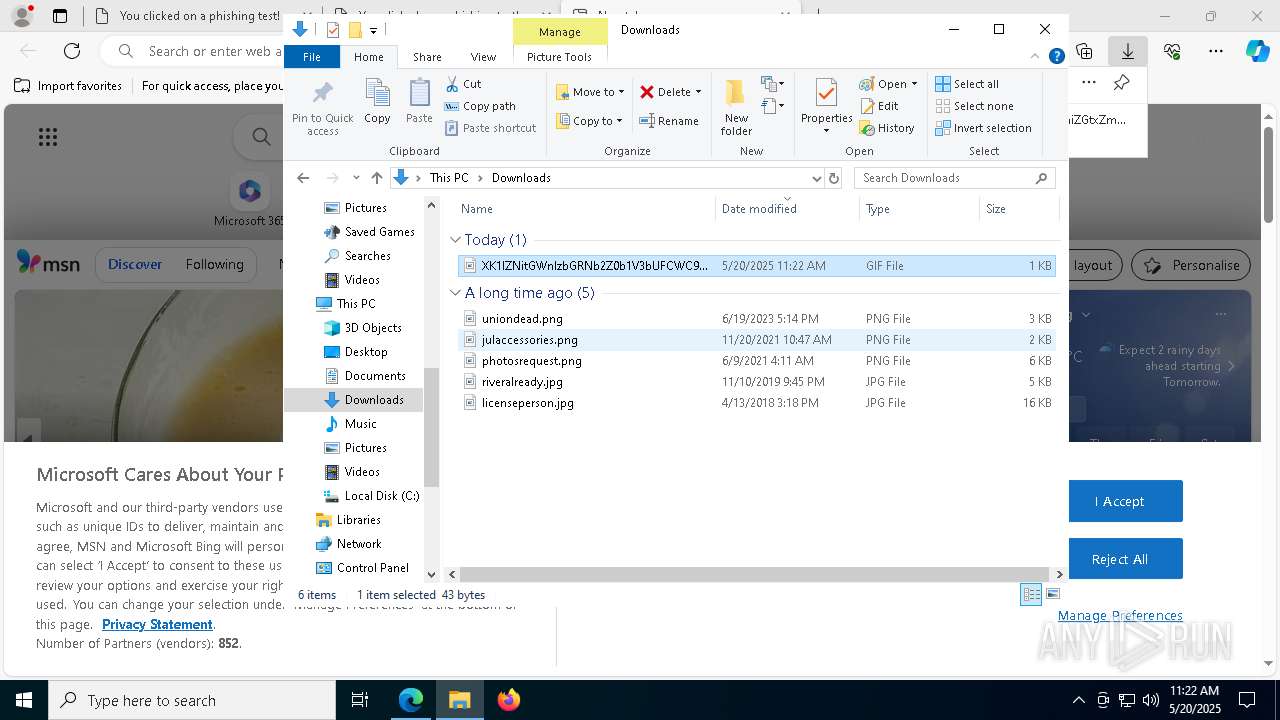Open the Privacy Statement link
The width and height of the screenshot is (1280, 720).
[157, 624]
